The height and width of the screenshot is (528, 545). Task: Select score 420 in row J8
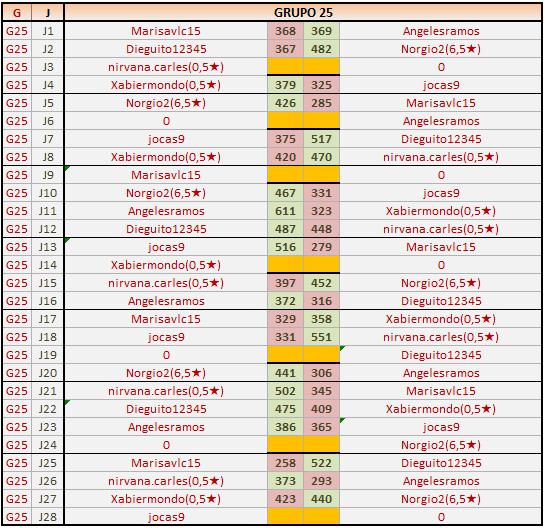(x=285, y=157)
